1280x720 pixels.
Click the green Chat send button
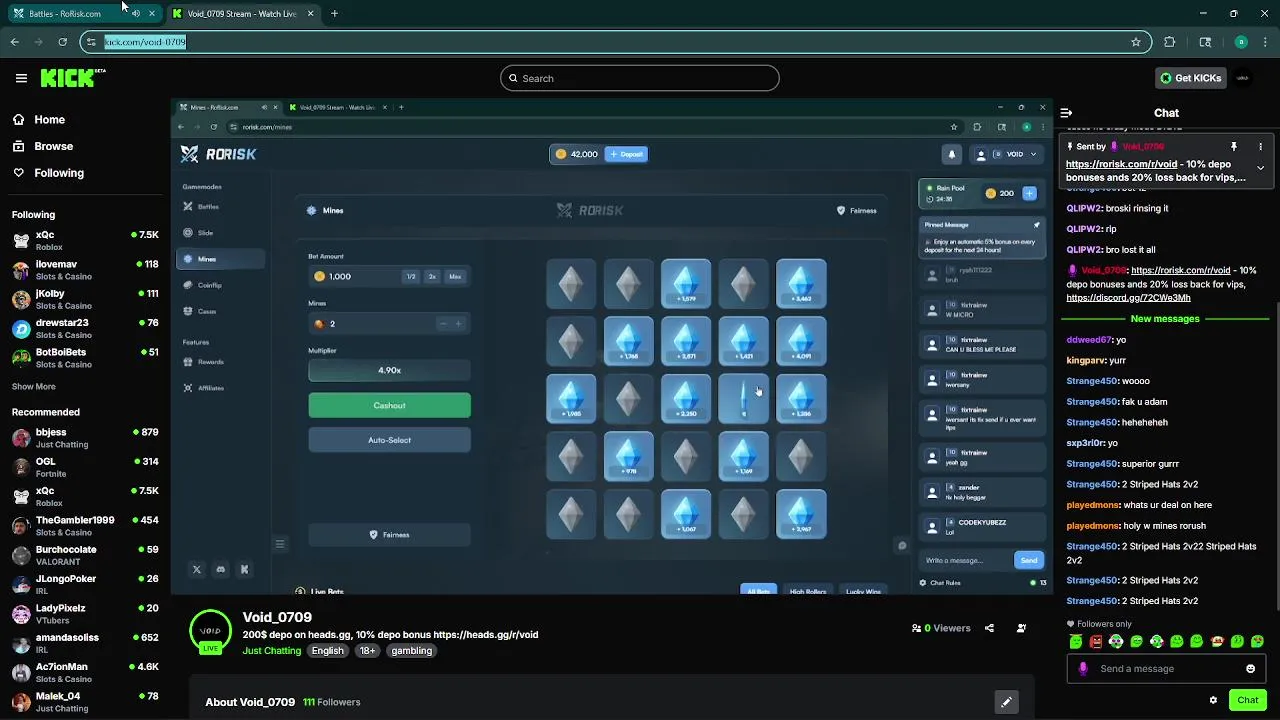tap(1247, 700)
